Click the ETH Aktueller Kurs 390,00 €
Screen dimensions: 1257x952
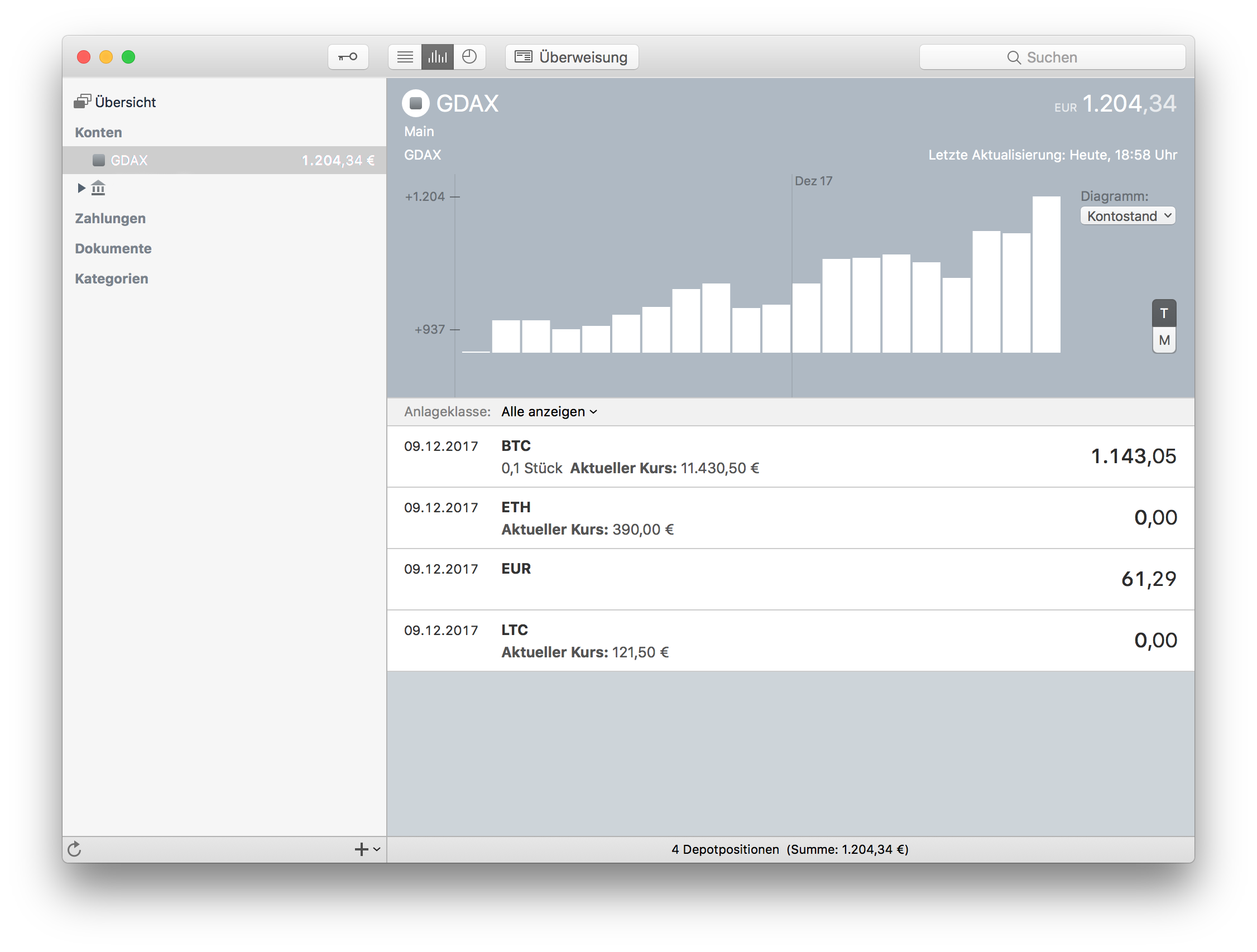pos(587,530)
